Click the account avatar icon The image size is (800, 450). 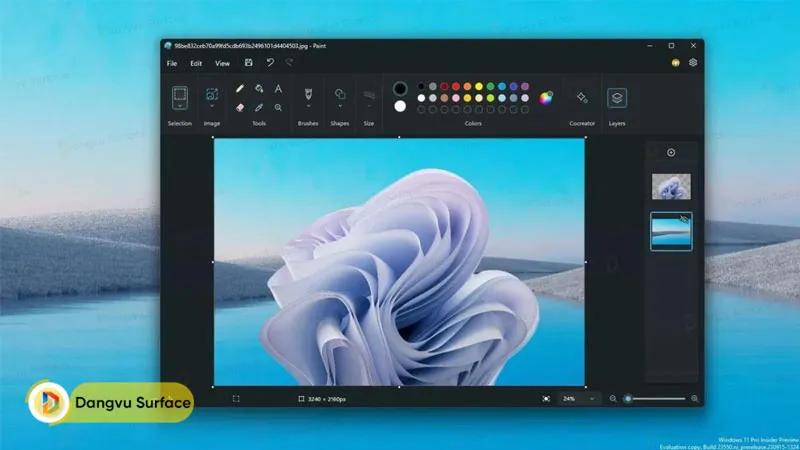676,63
